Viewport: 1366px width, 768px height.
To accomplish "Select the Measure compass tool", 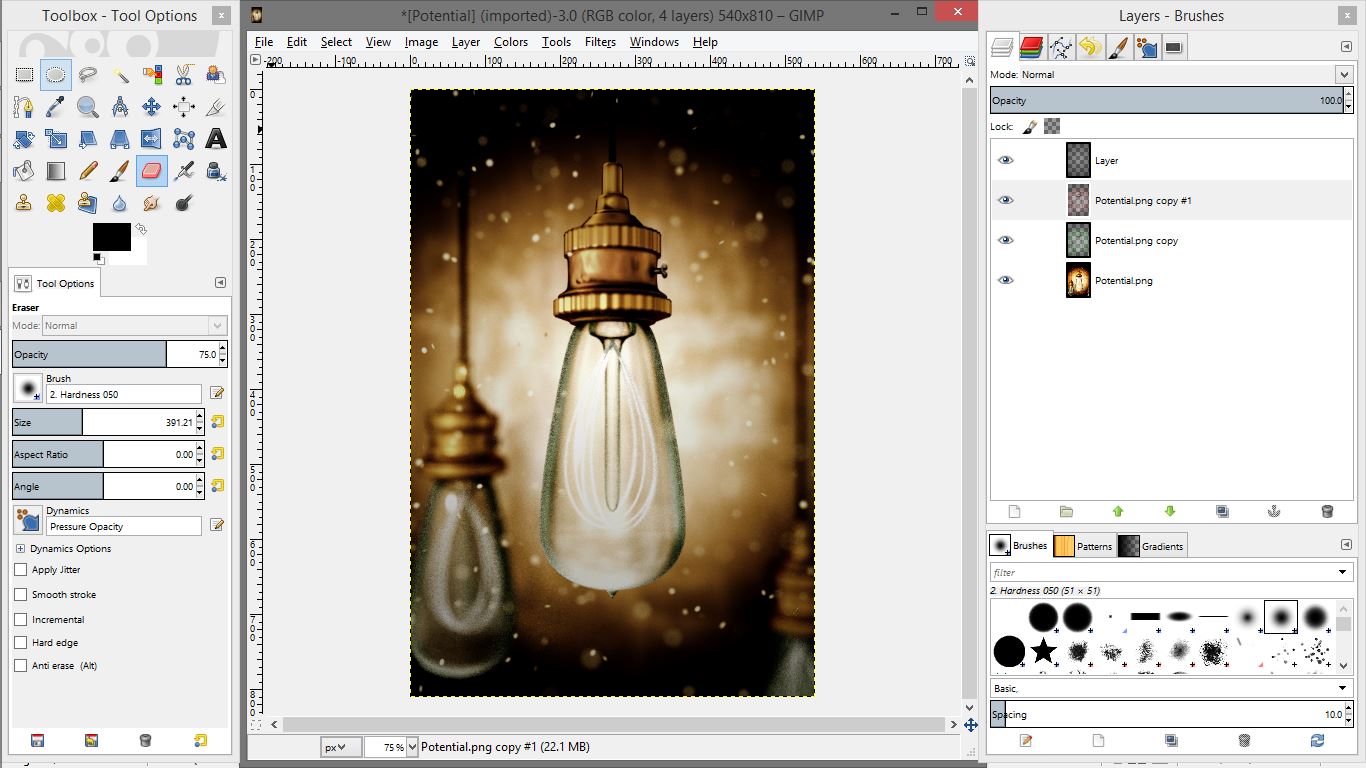I will point(120,107).
